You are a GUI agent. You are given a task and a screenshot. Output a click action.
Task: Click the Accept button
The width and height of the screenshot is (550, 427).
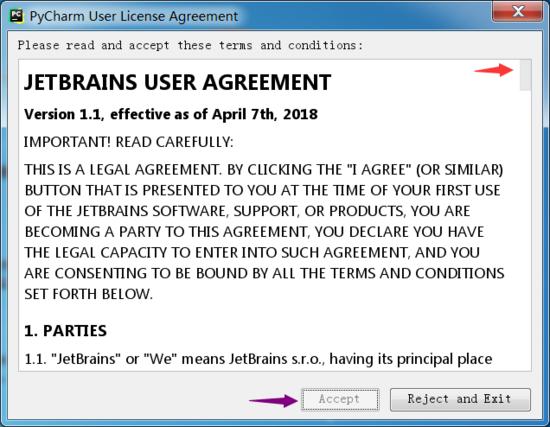(x=340, y=399)
